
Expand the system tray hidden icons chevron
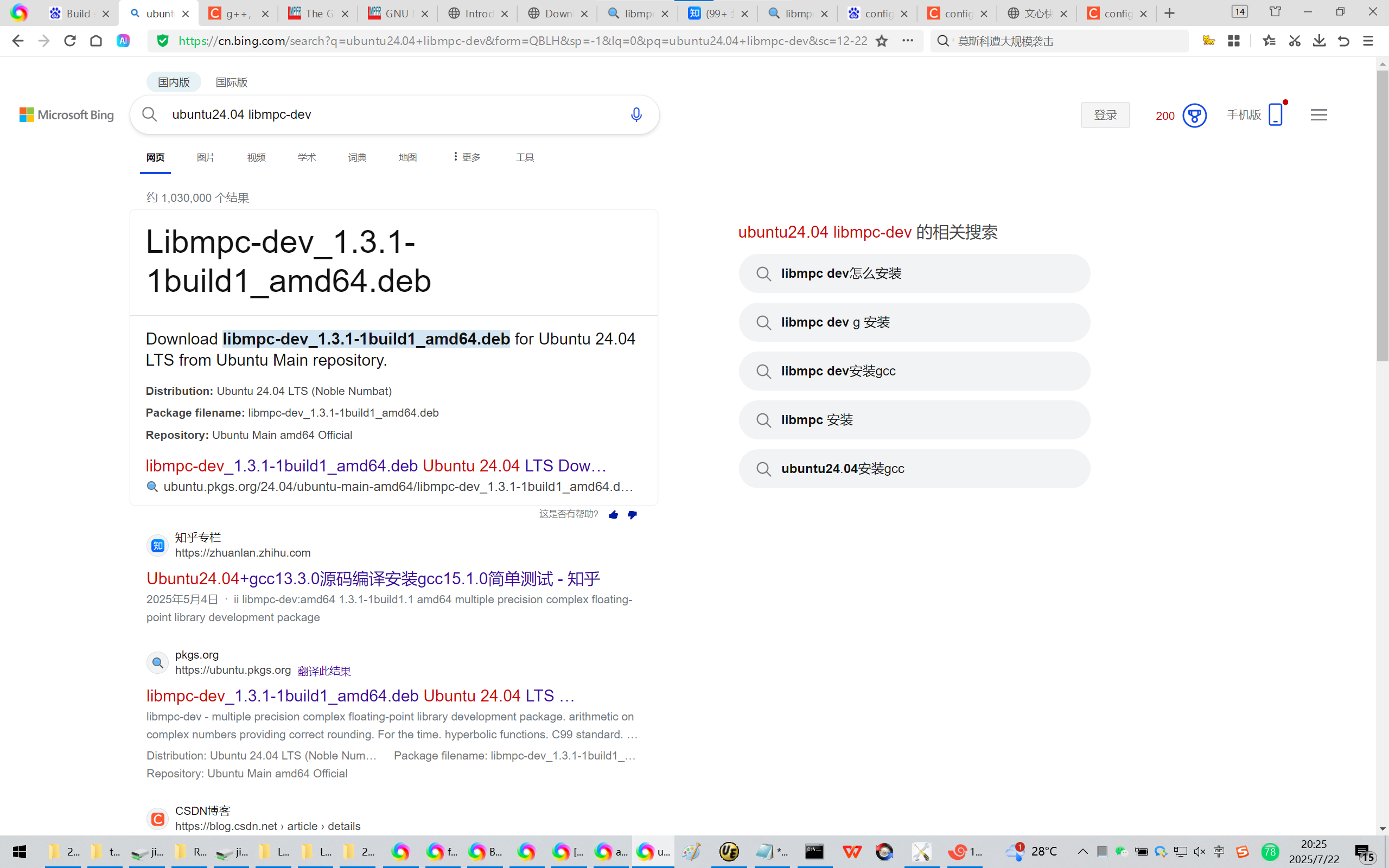click(1082, 851)
